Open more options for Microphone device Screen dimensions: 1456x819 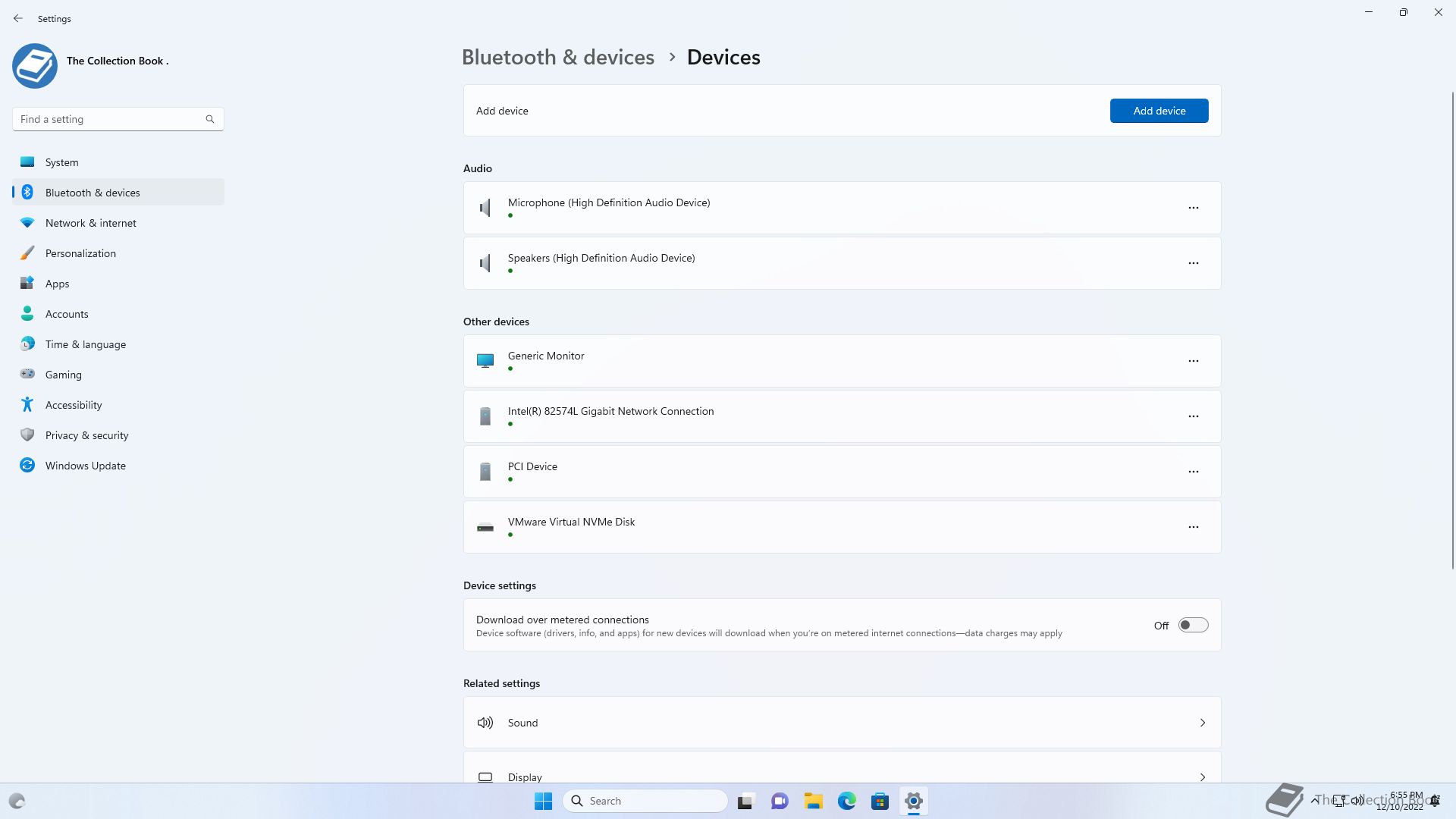[1194, 208]
